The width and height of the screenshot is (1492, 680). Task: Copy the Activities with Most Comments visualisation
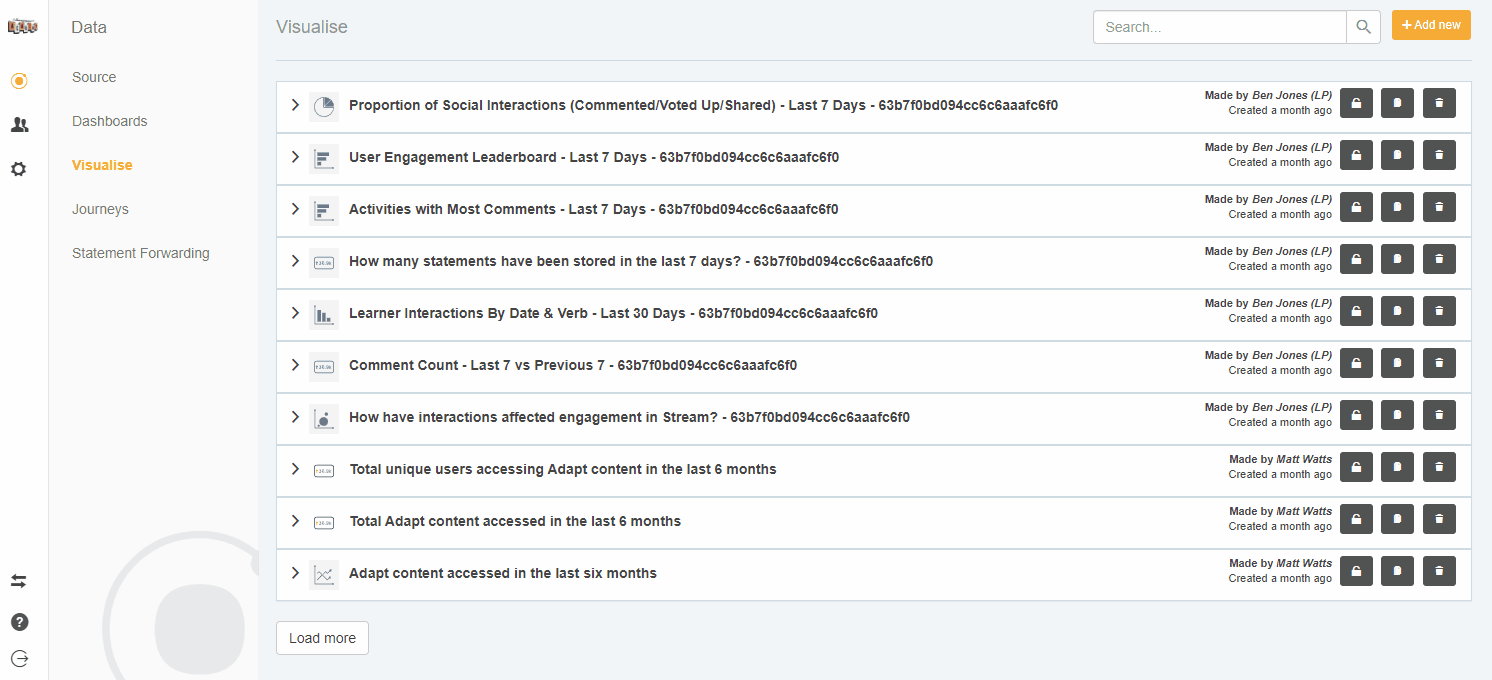1397,207
